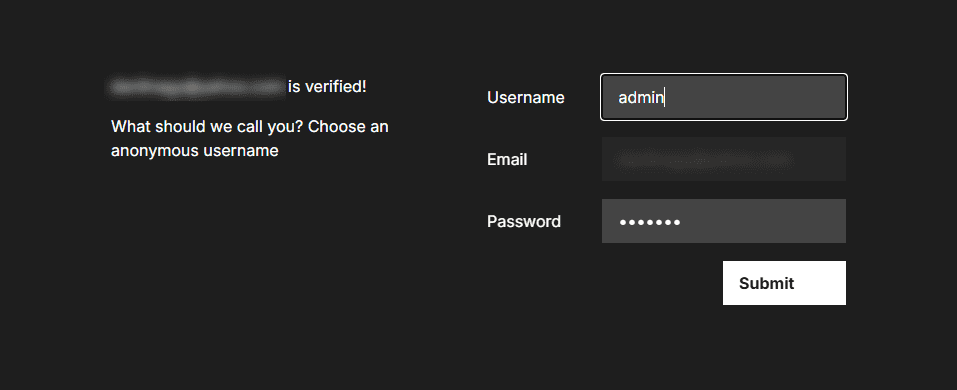Select the Email input field
Screen dimensions: 957x390
(x=724, y=159)
